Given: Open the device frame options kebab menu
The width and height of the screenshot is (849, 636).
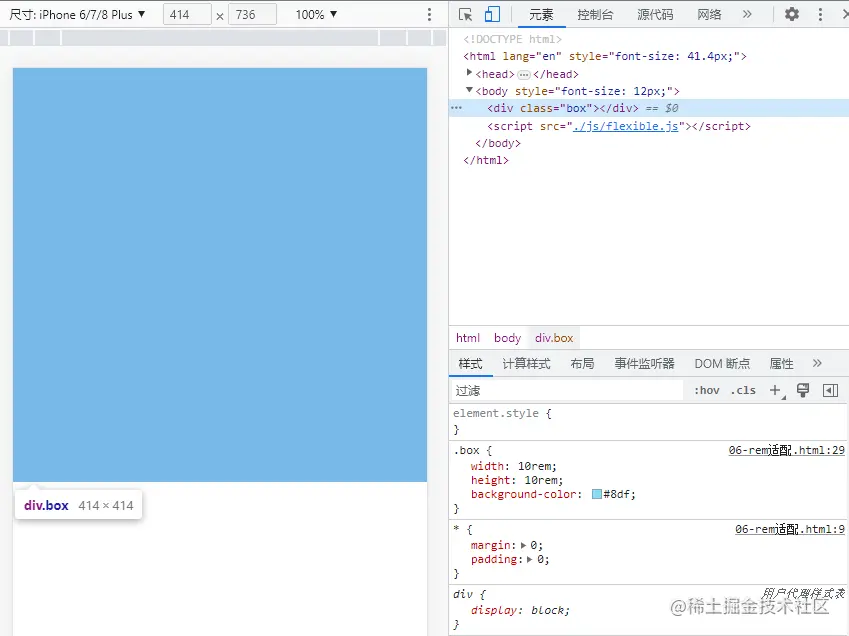Looking at the screenshot, I should pos(430,14).
